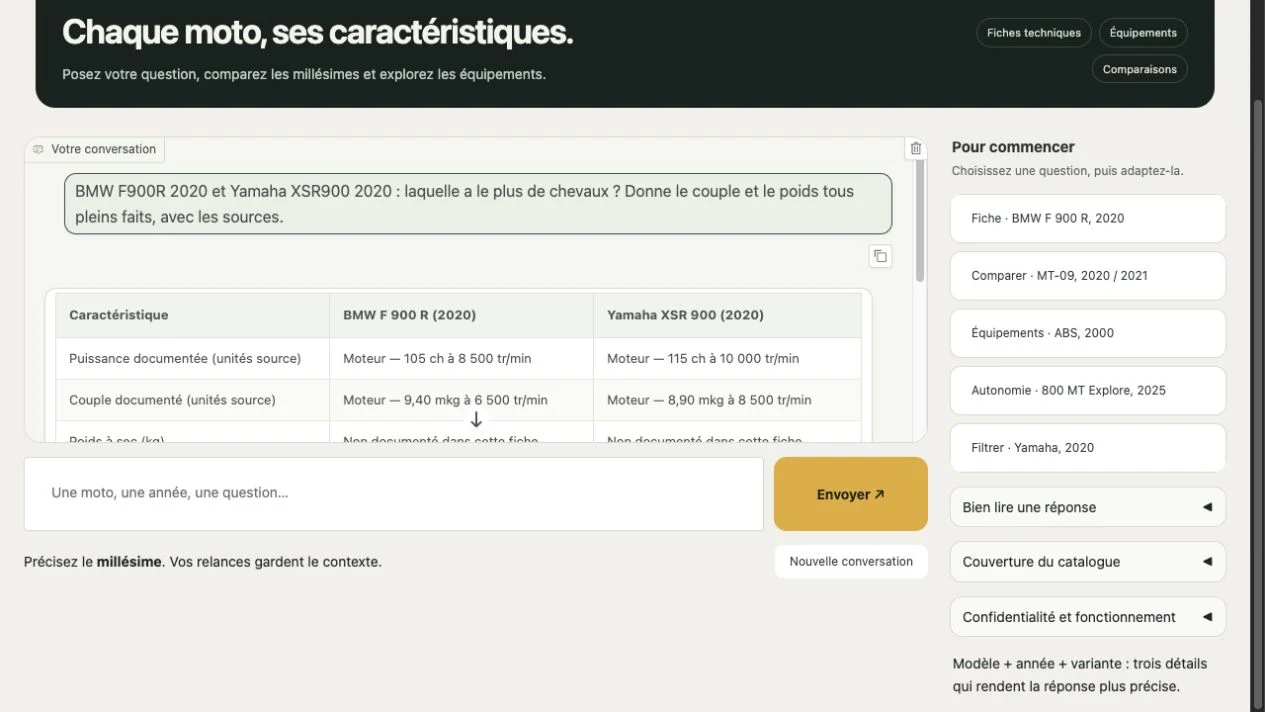The height and width of the screenshot is (712, 1265).
Task: Focus the "Une moto, une année, une question…" field
Action: (x=394, y=494)
